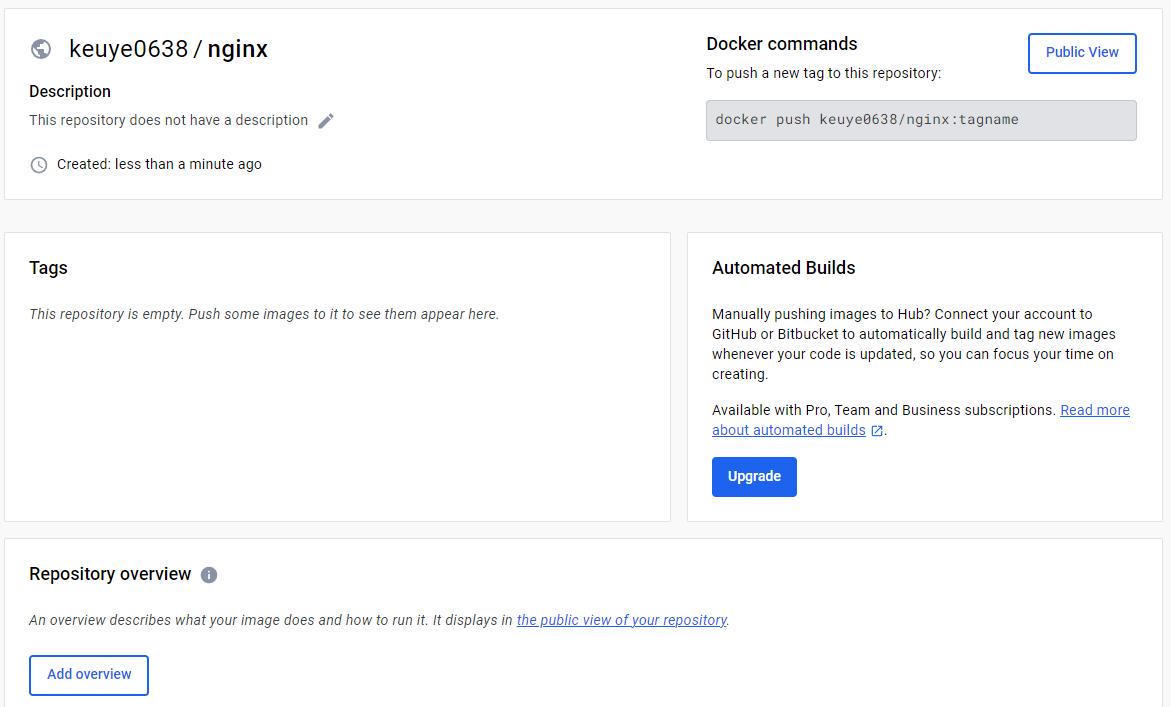This screenshot has height=707, width=1171.
Task: Click 'This repository does not have a description' text
Action: [x=169, y=120]
